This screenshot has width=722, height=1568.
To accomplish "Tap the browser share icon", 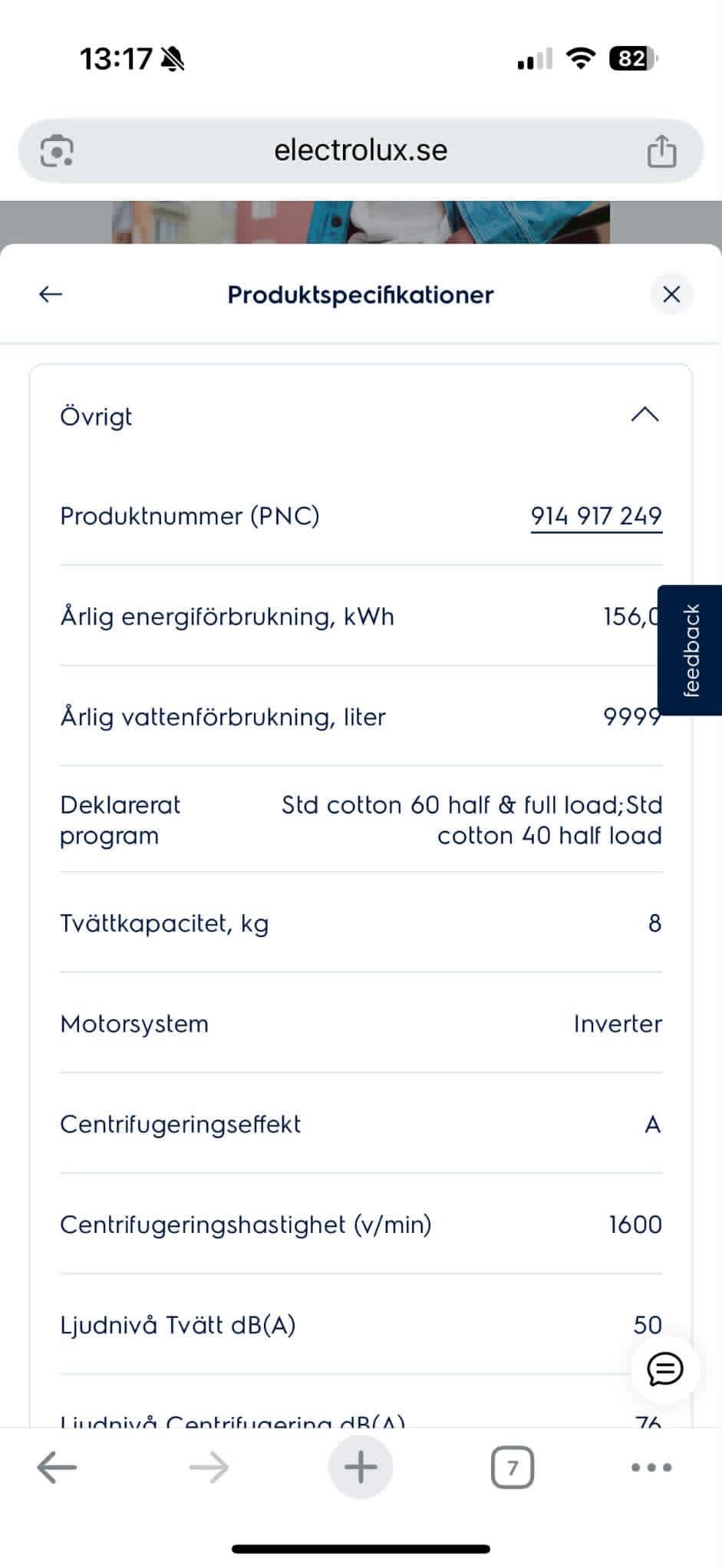I will (661, 150).
